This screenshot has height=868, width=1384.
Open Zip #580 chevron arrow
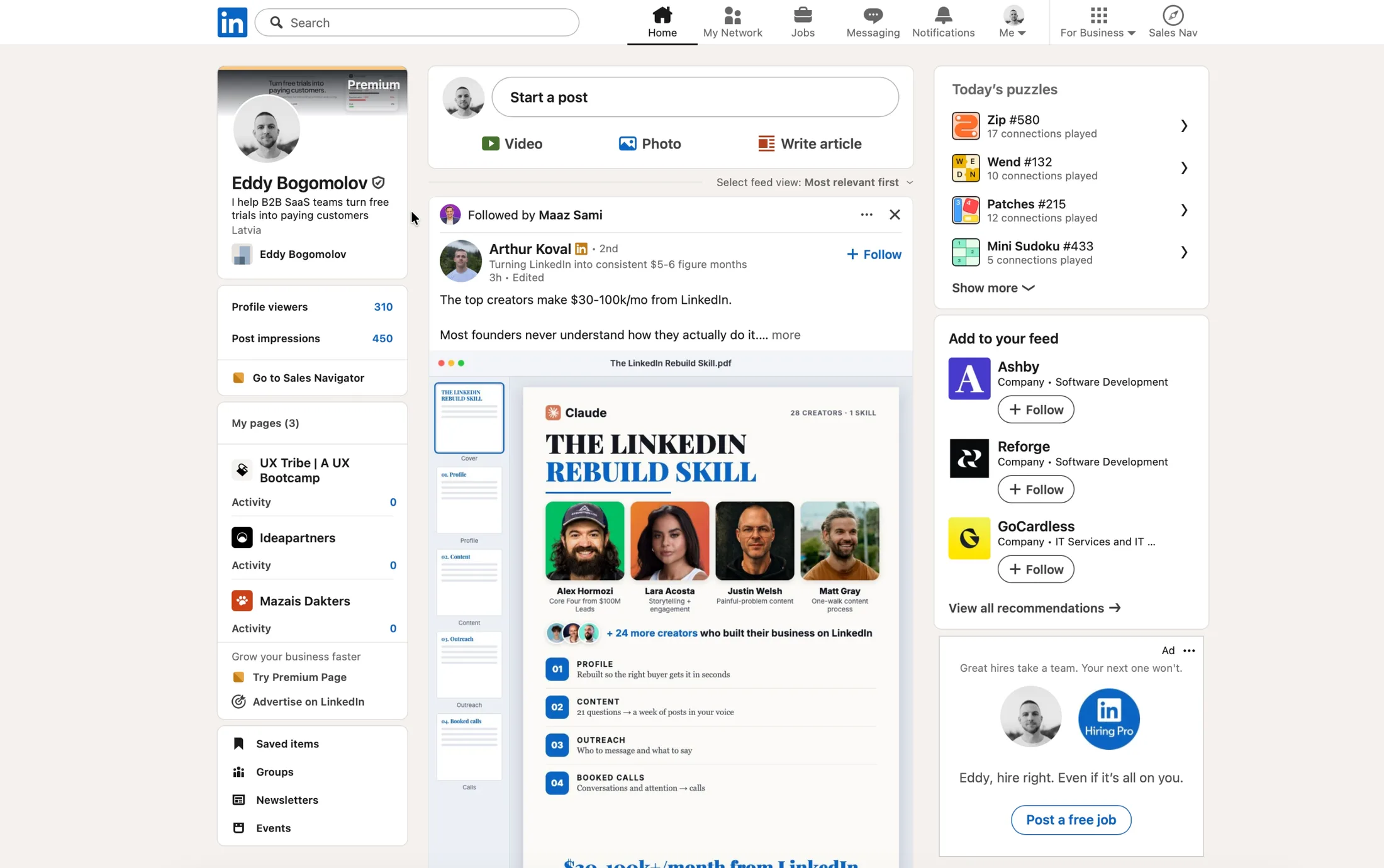(1184, 126)
